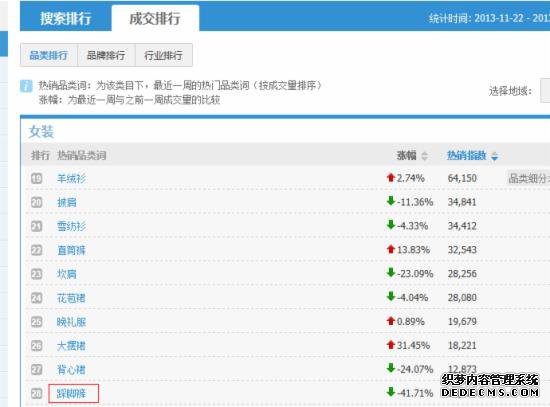Click green down arrow next to -23.09%
Viewport: 550px width, 407px height.
391,272
